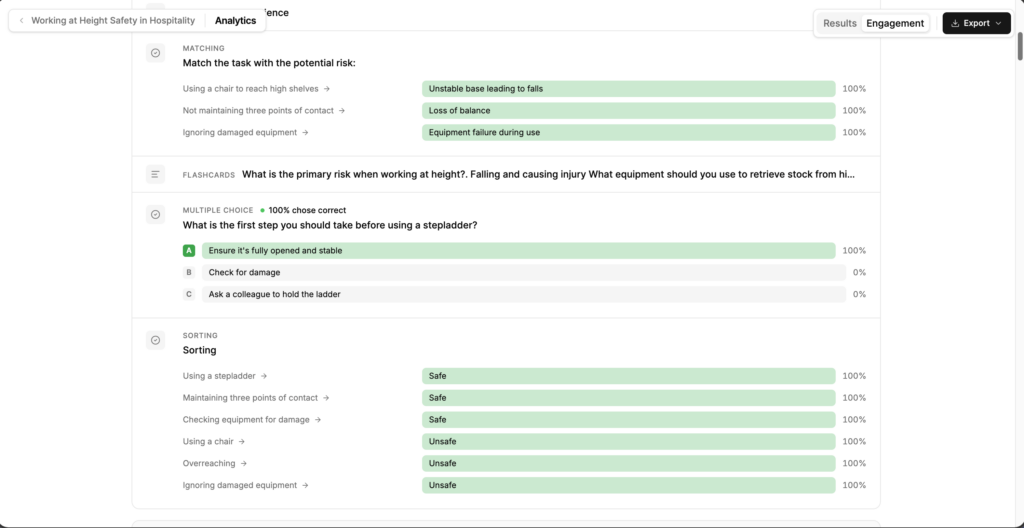Select option C 'Ask a colleague to hold the ladder'
This screenshot has height=528, width=1024.
click(x=524, y=294)
